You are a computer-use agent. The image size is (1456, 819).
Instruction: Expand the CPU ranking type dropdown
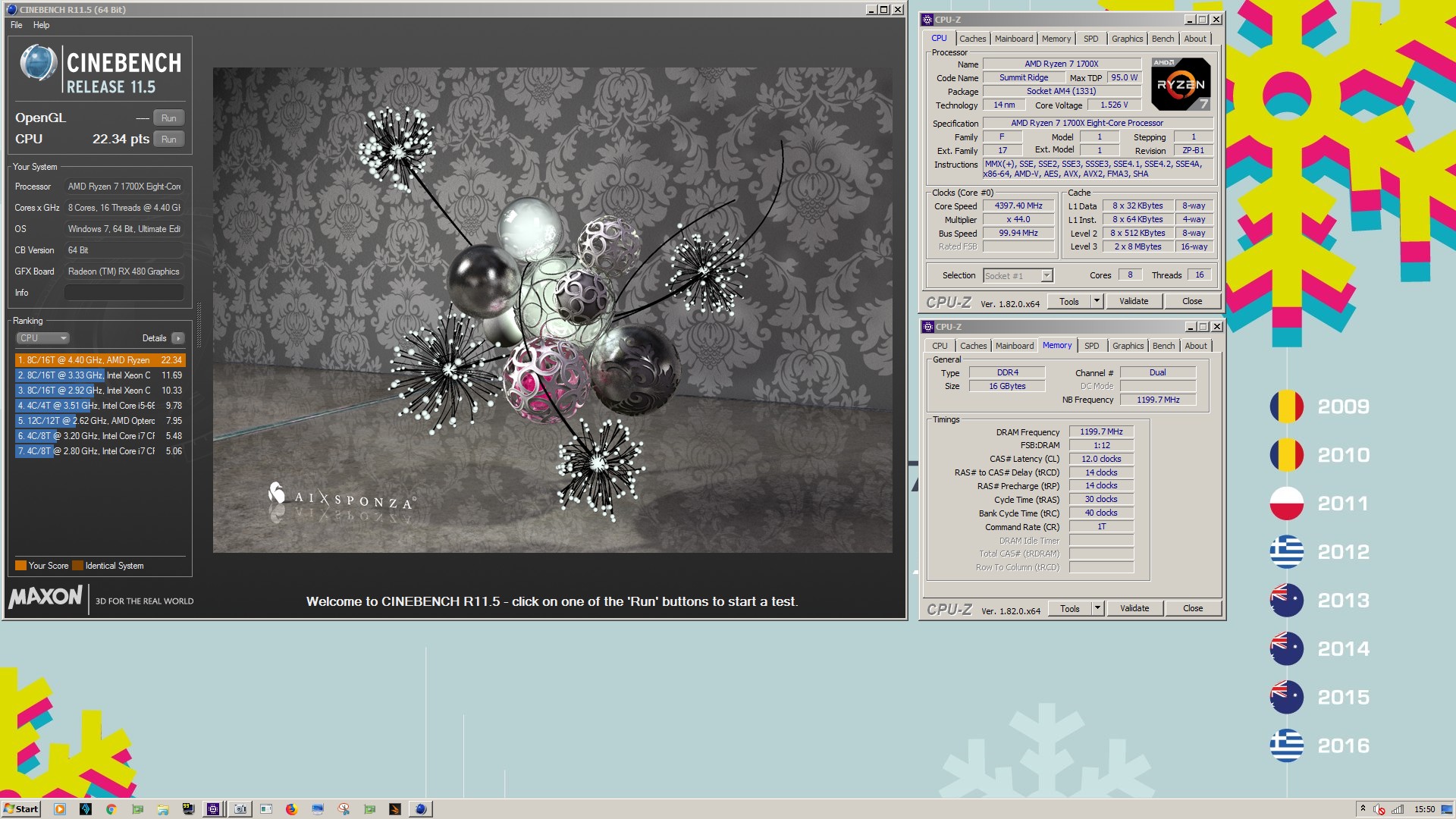pos(43,338)
